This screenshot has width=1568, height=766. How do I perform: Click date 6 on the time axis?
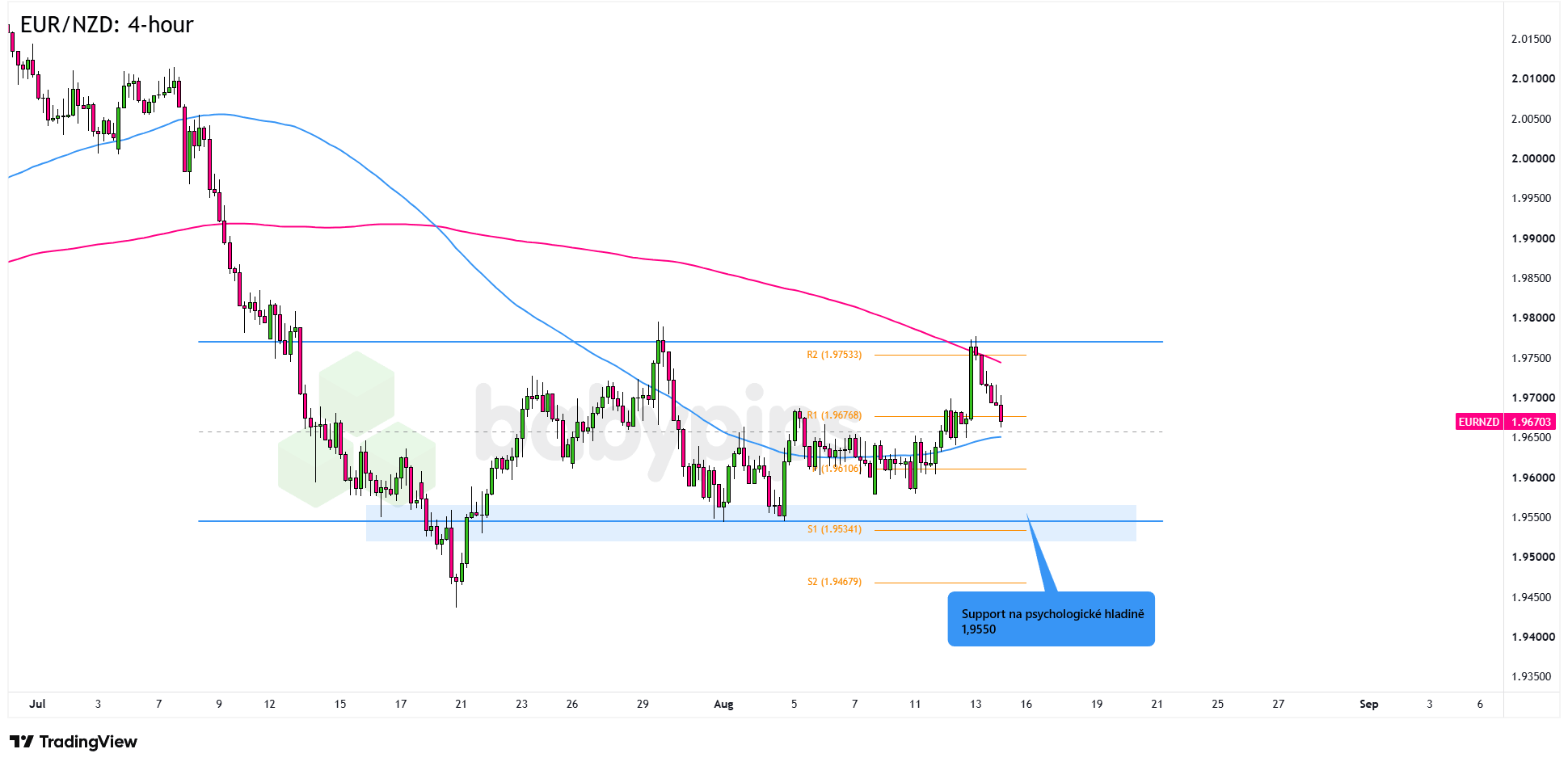click(1480, 704)
